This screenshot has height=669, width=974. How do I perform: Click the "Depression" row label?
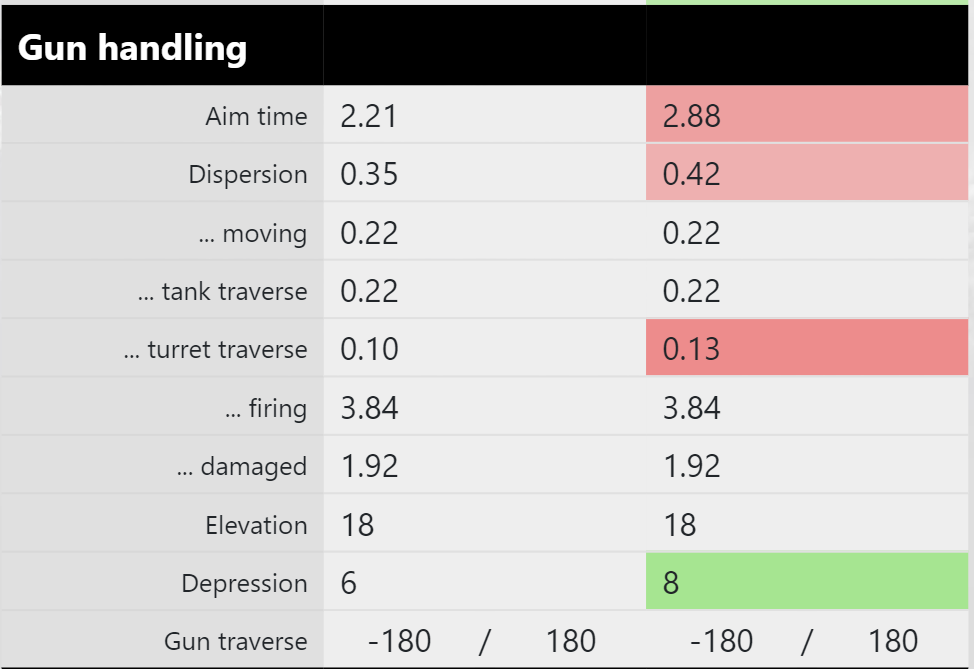244,583
